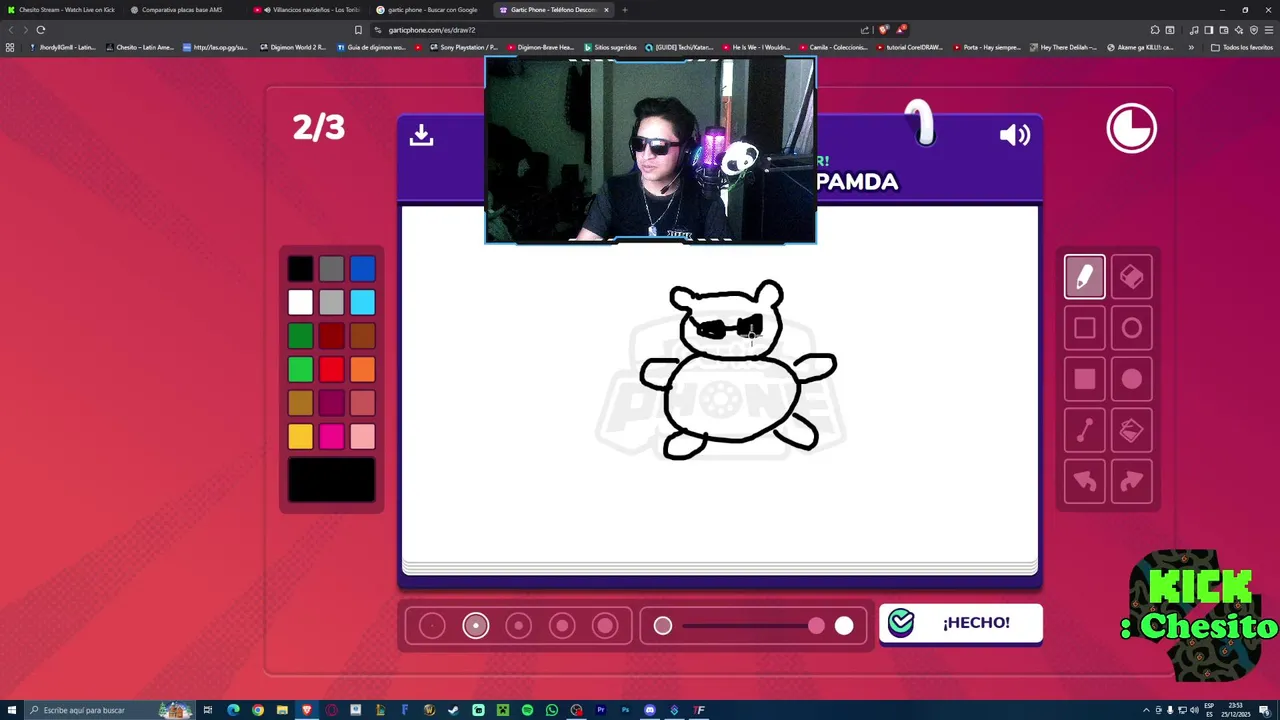This screenshot has width=1280, height=720.
Task: Pick the hot pink color swatch
Action: coord(331,436)
